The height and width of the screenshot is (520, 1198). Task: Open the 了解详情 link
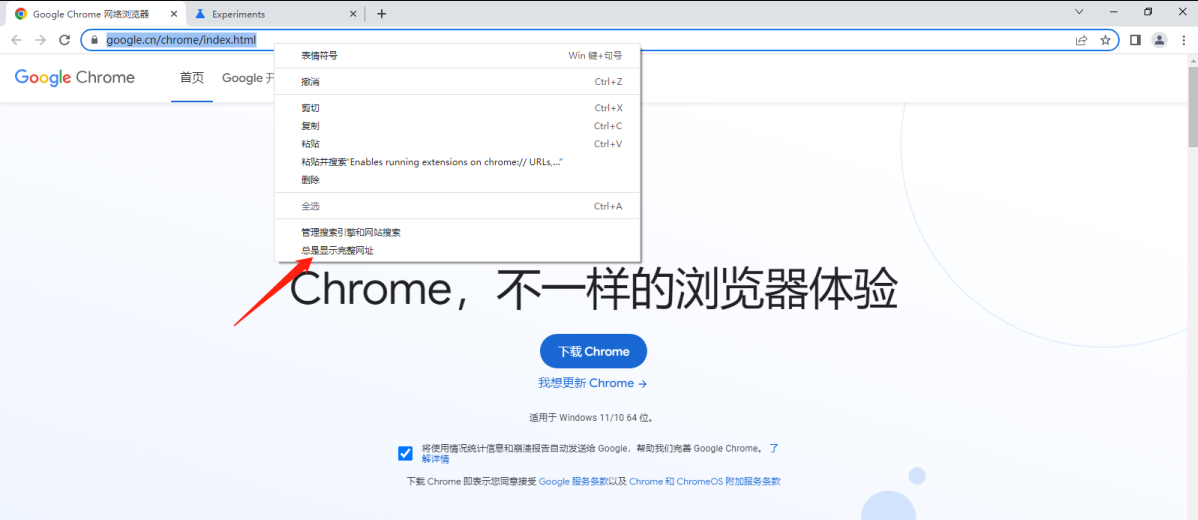pyautogui.click(x=435, y=459)
